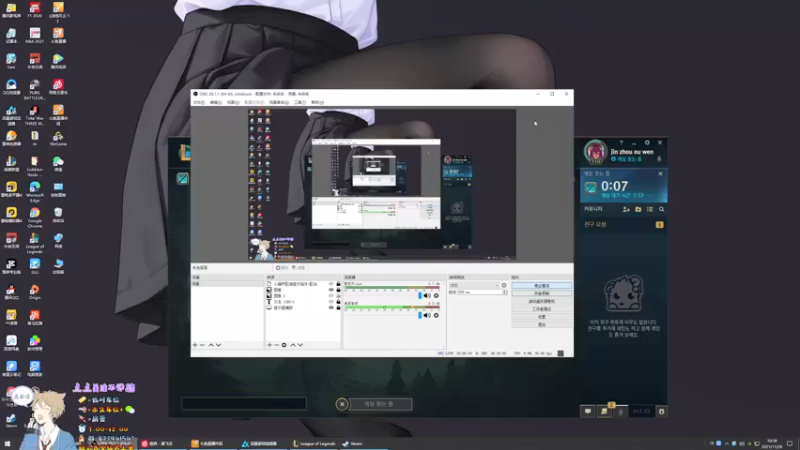The width and height of the screenshot is (800, 450).
Task: Cancel matchmaking with X button at bottom
Action: tap(342, 404)
